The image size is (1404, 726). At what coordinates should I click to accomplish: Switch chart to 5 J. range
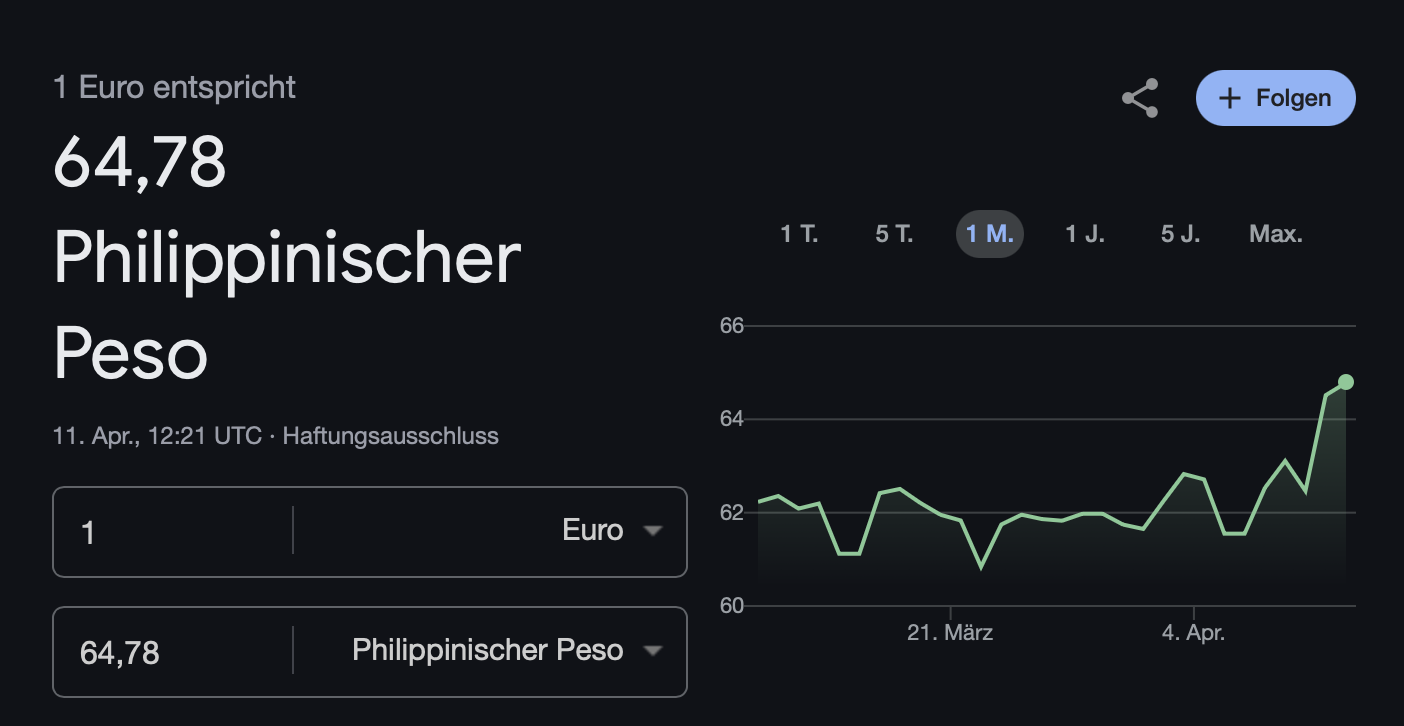(1180, 234)
